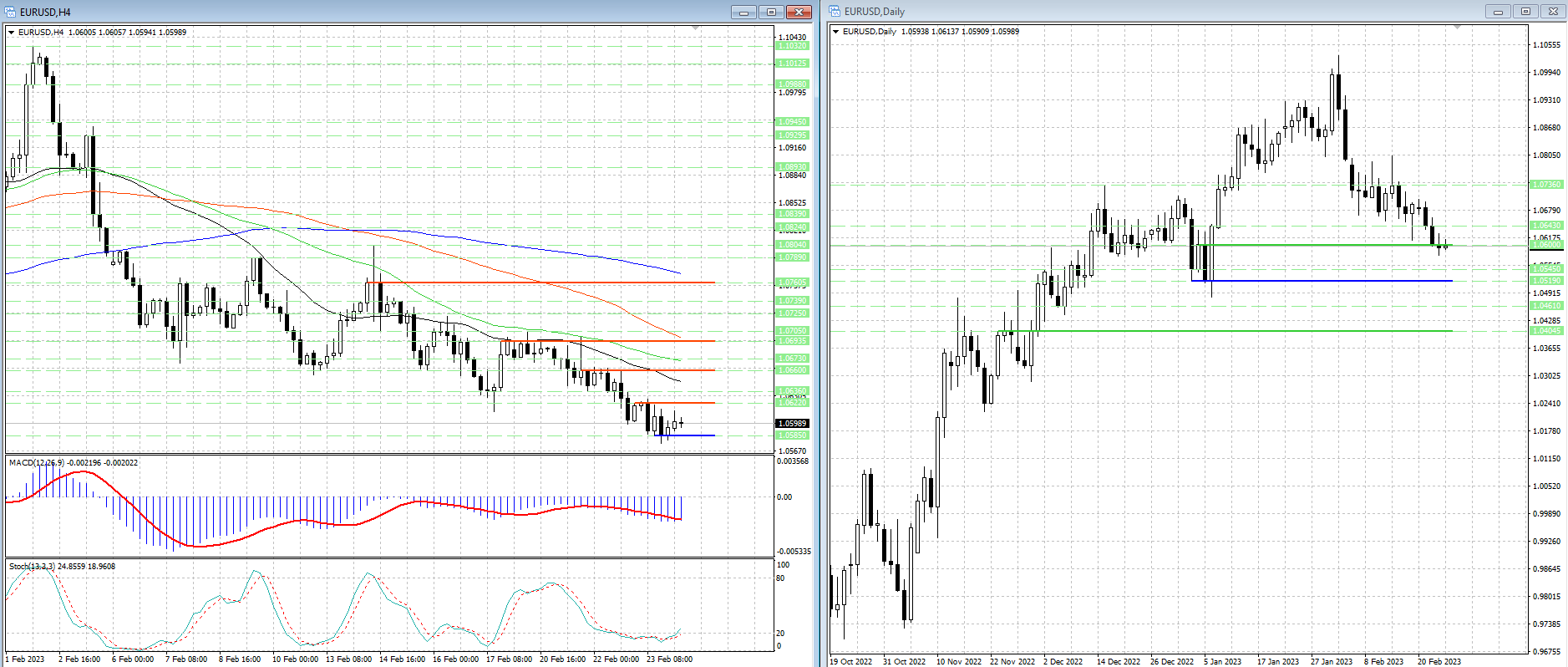Open the triangle dropdown beside EURUSD,H4 quote text
Viewport: 1568px width, 667px height.
(11, 33)
